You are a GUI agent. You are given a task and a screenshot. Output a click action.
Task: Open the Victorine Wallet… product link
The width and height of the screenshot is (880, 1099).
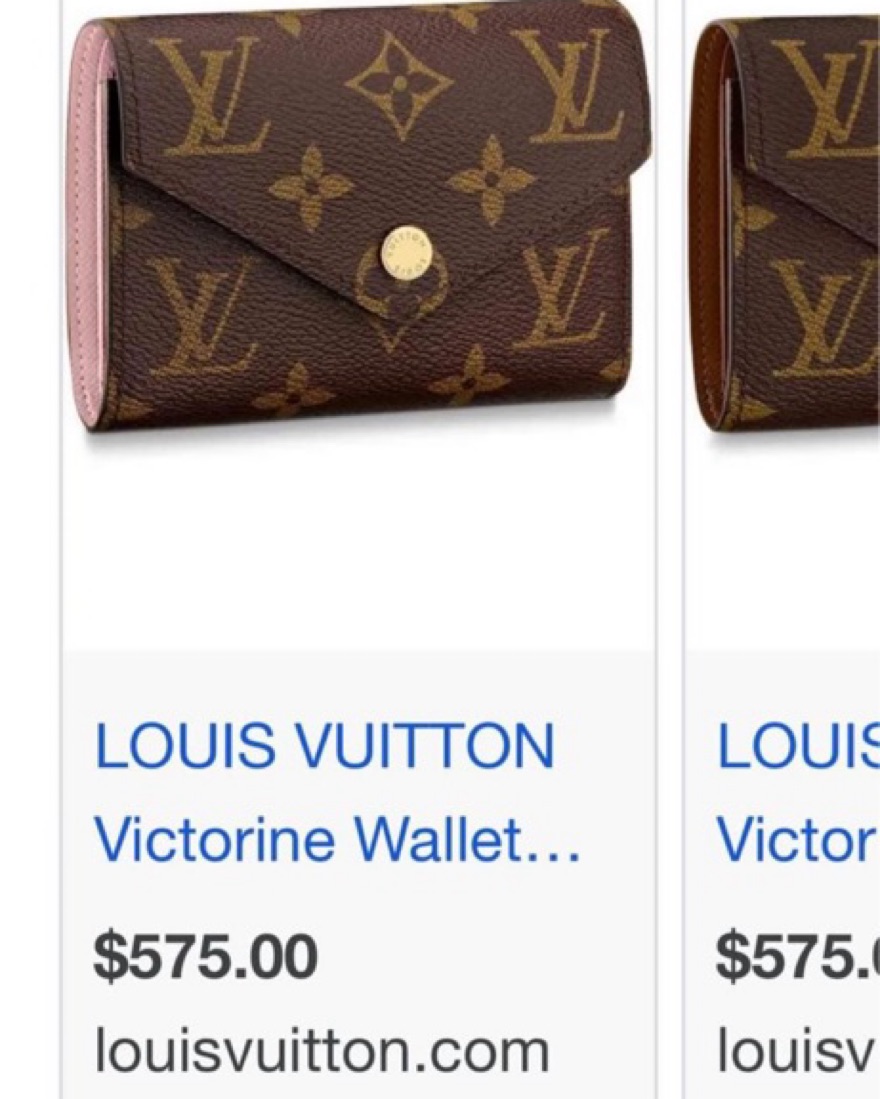(x=338, y=840)
